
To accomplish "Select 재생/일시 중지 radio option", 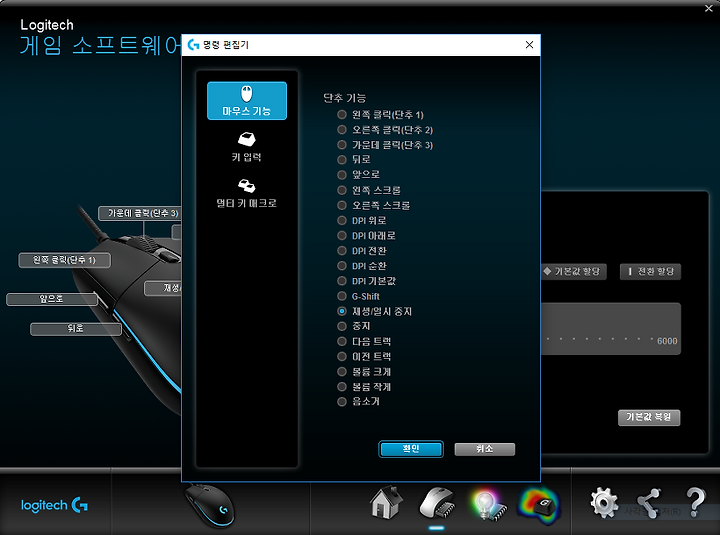I will tap(375, 311).
